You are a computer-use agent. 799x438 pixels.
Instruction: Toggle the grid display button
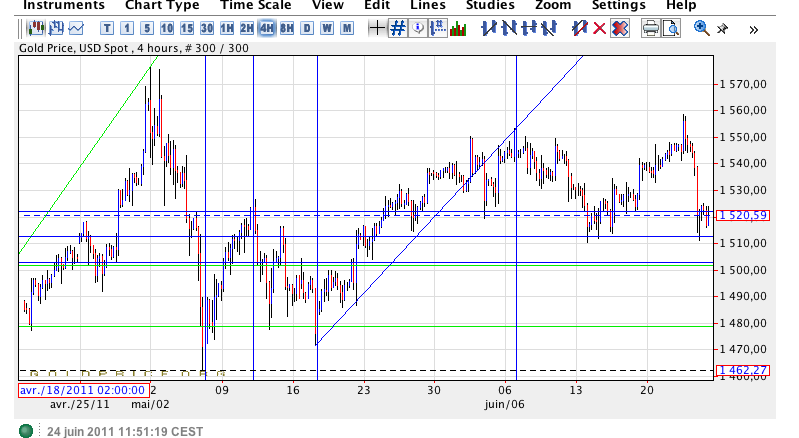click(x=397, y=28)
